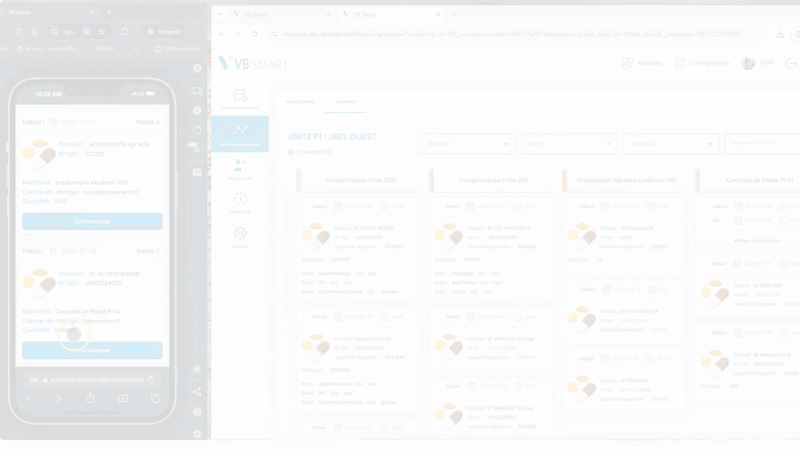Reload the page in the browser toolbar
The width and height of the screenshot is (800, 450).
point(255,34)
